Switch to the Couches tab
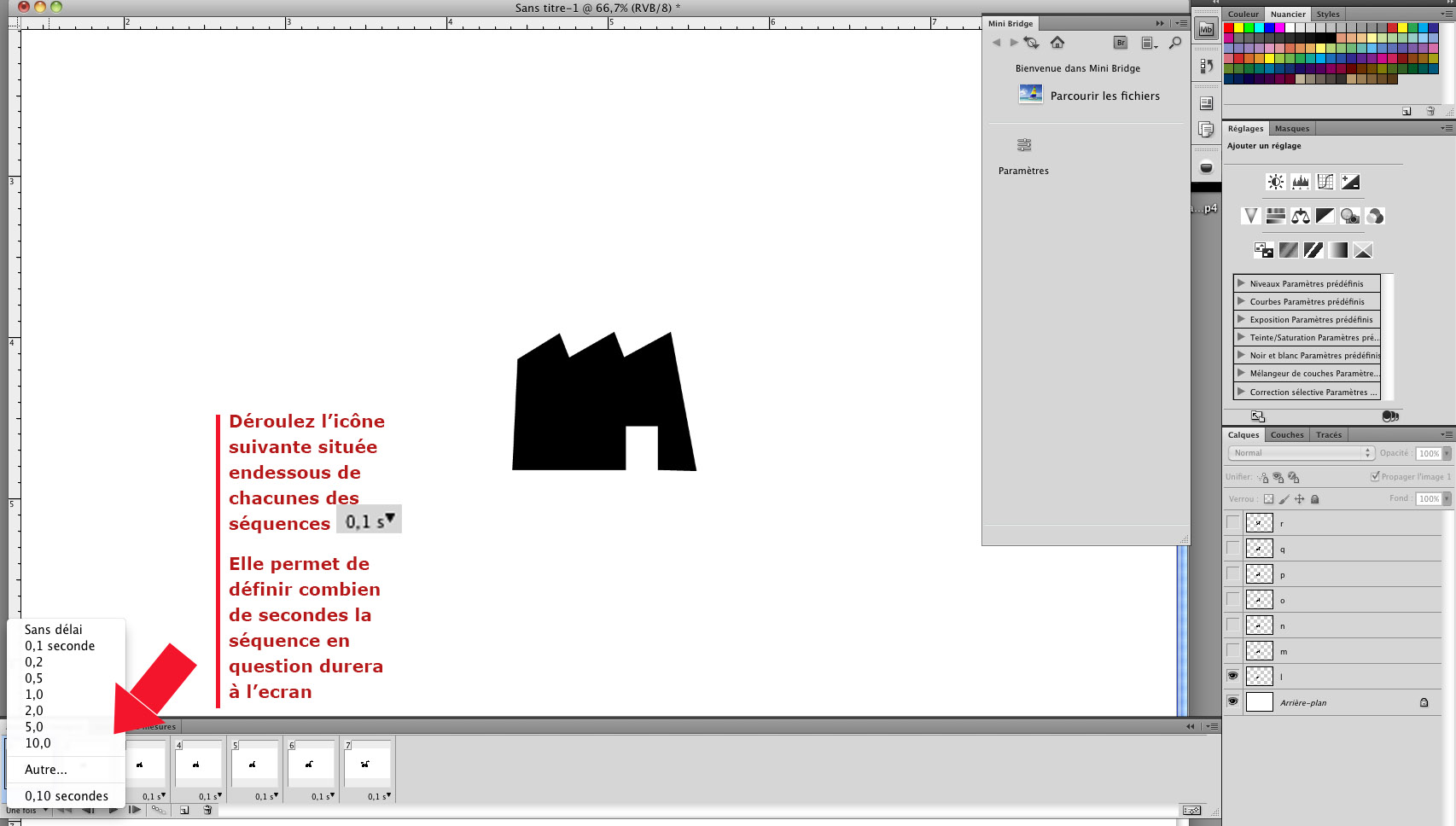 1286,435
